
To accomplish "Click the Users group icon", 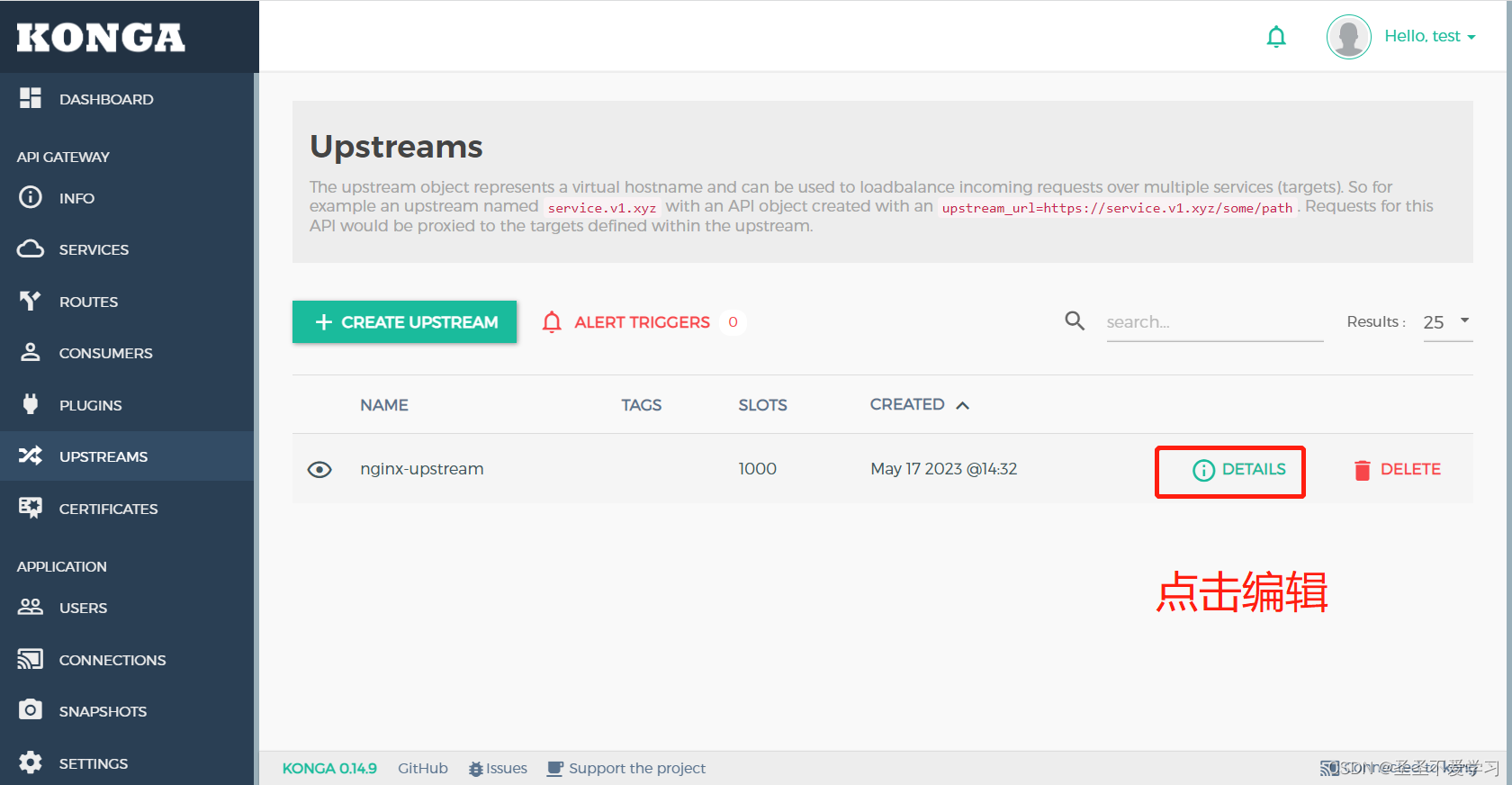I will (31, 607).
